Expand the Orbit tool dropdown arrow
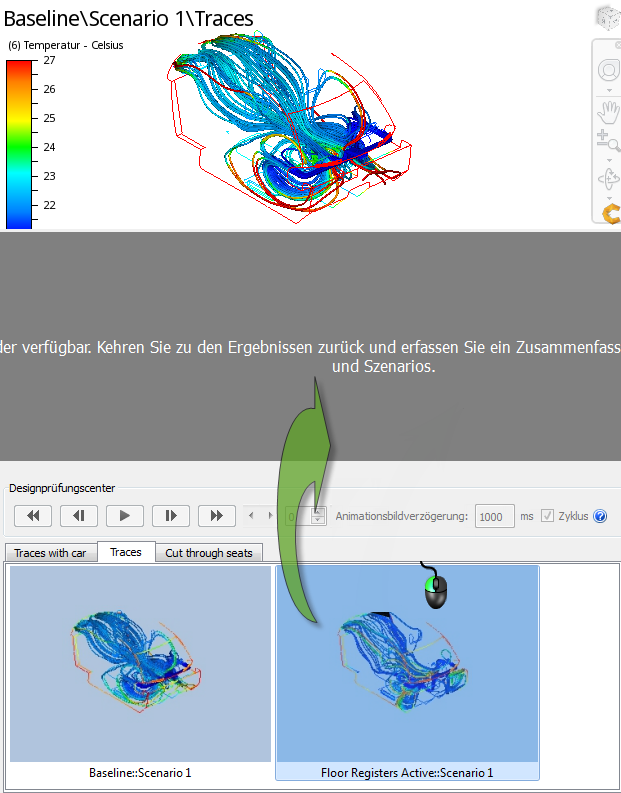Screen dimensions: 621x793 pos(609,198)
